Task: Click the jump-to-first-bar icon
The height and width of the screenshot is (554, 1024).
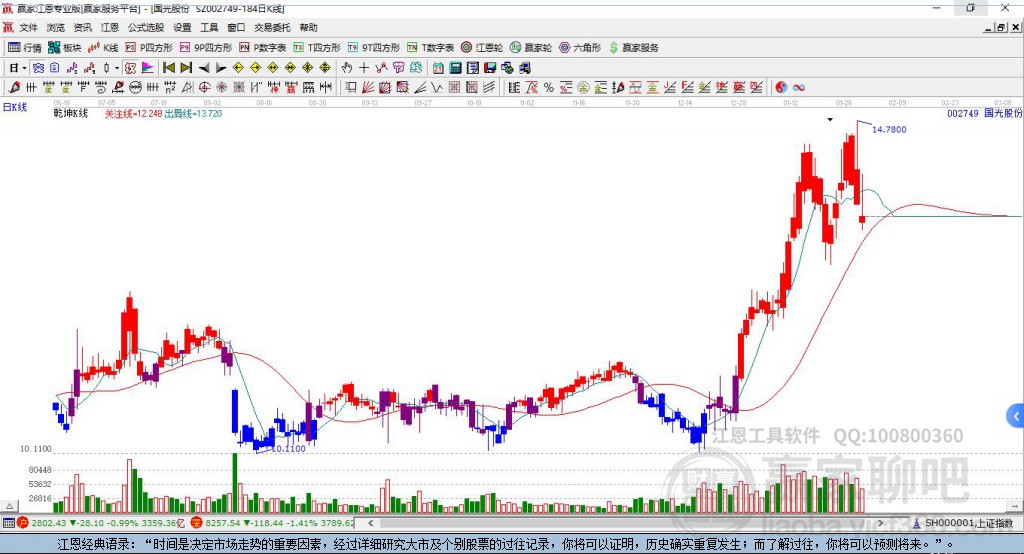Action: 168,68
